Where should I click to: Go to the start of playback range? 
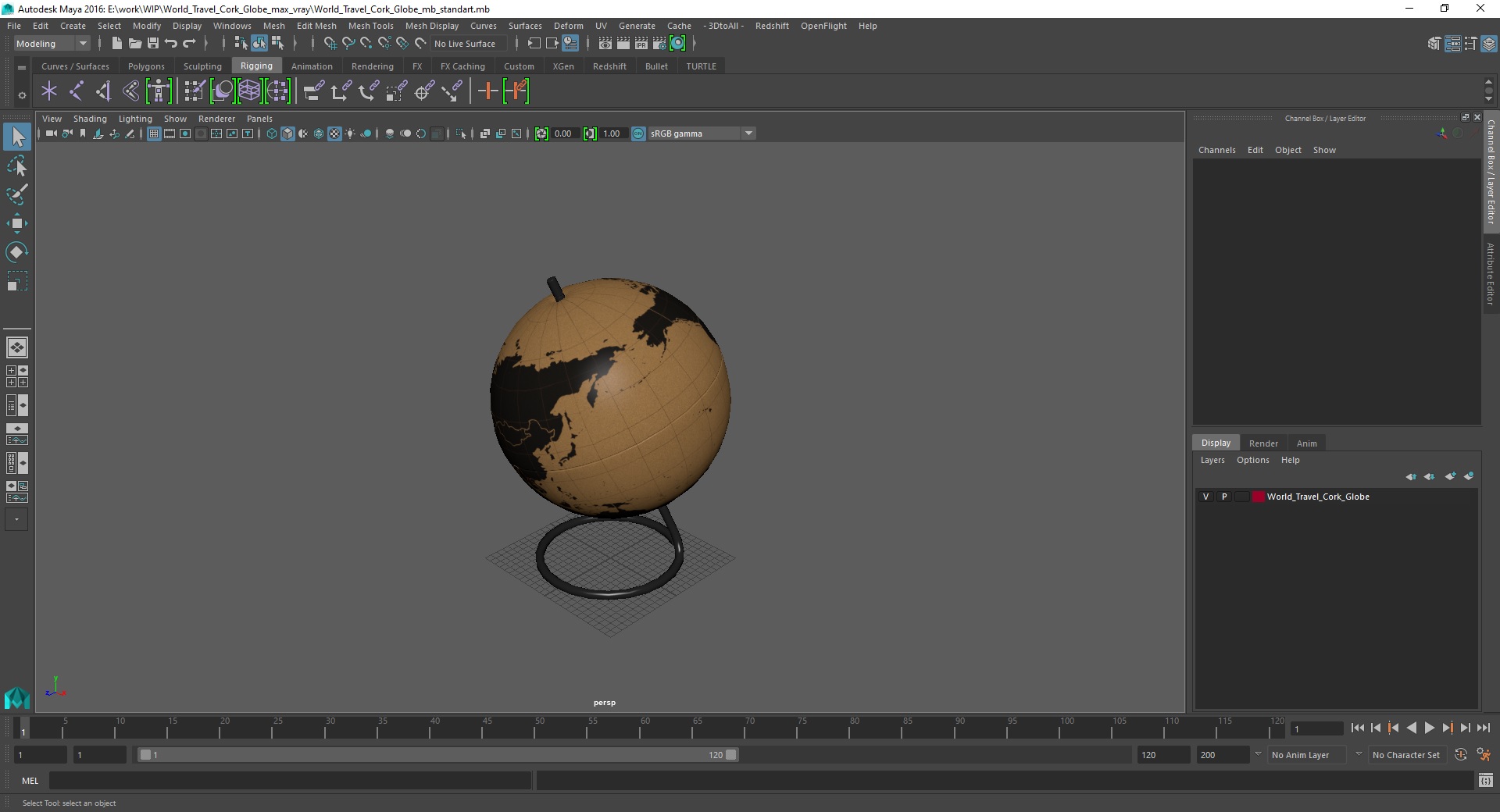coord(1358,728)
